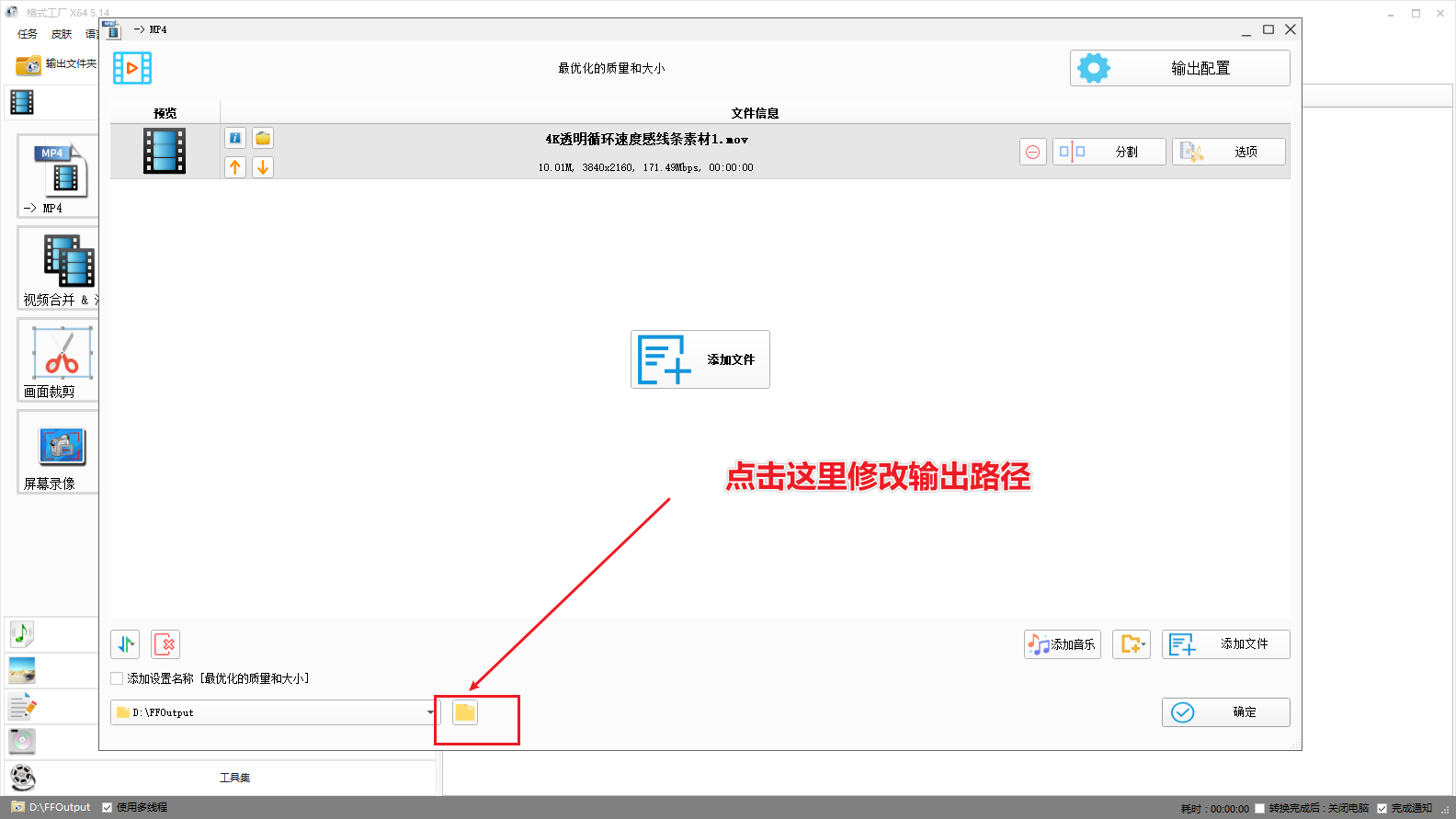Open the document category pencil icon
Viewport: 1456px width, 819px height.
coord(22,706)
